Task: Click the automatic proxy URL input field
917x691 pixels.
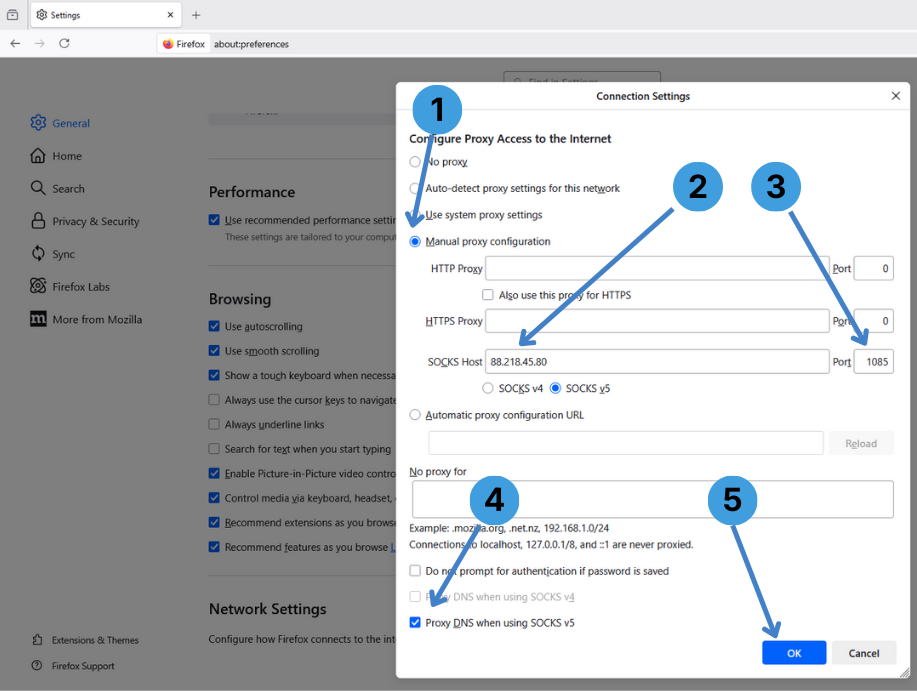Action: (x=626, y=443)
